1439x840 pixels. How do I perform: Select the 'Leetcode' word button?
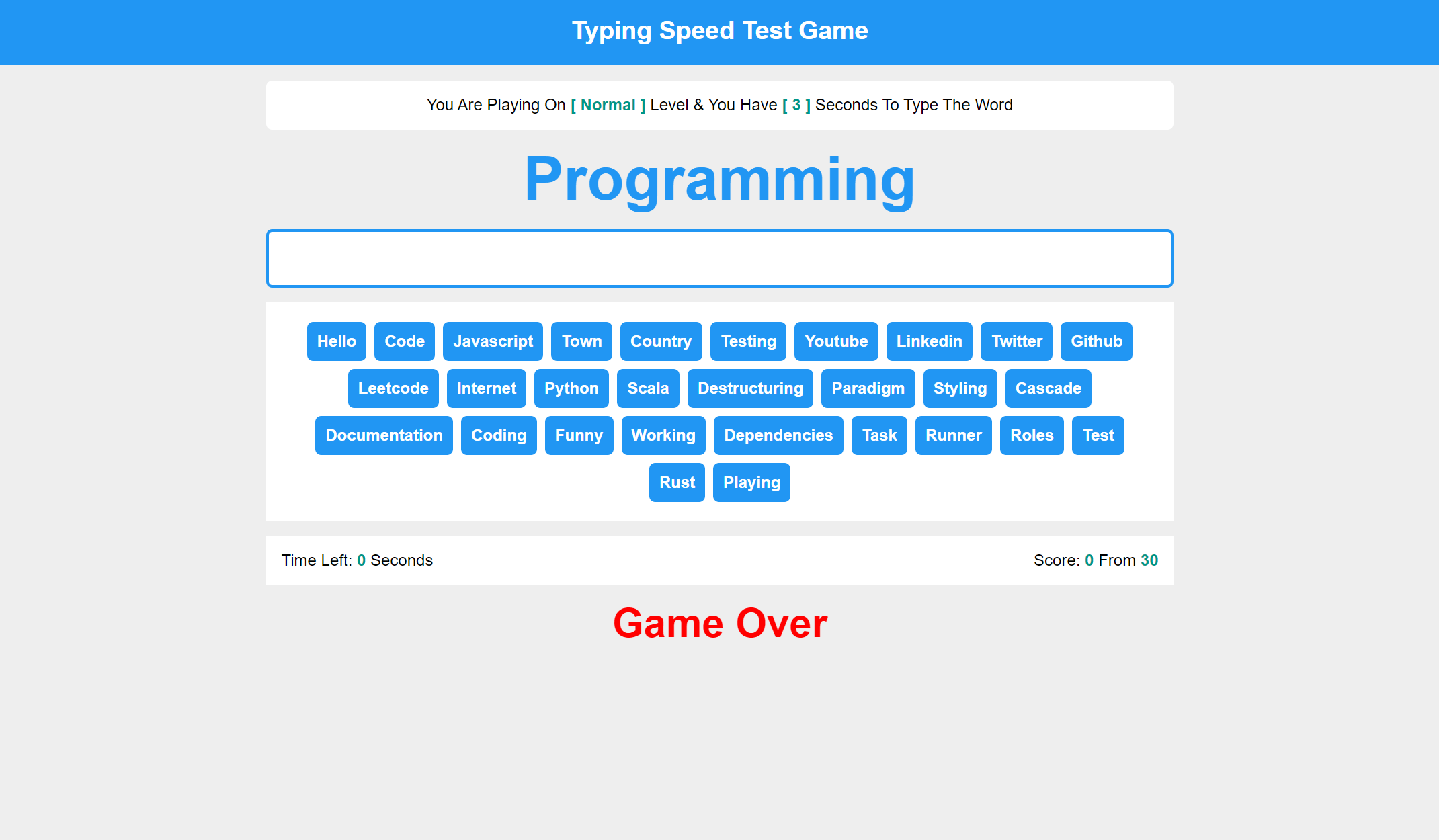[x=394, y=388]
